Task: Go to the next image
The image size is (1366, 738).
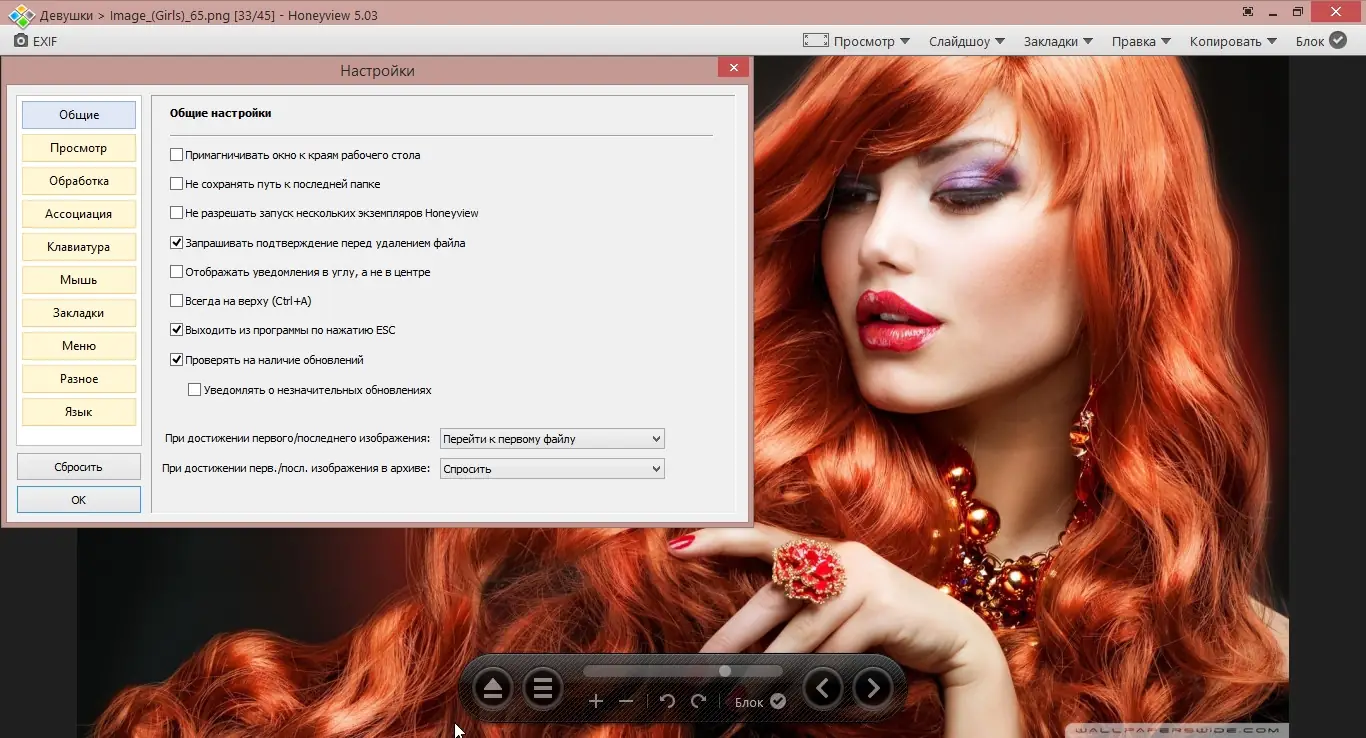Action: point(873,688)
